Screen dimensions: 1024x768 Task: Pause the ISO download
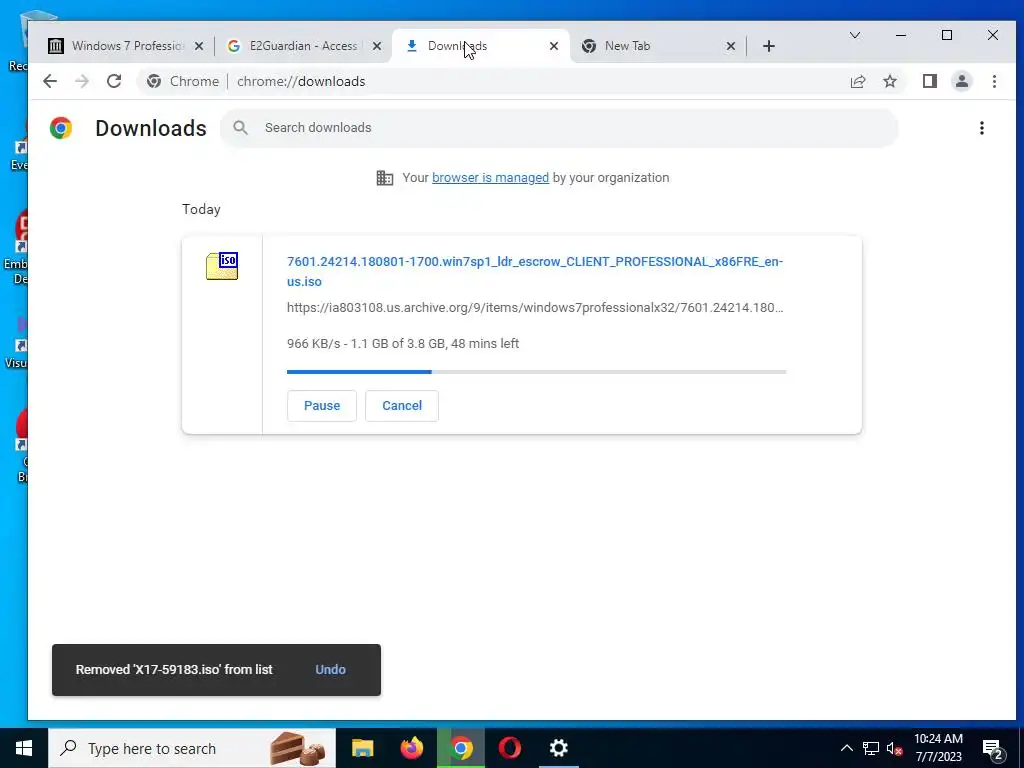[322, 406]
